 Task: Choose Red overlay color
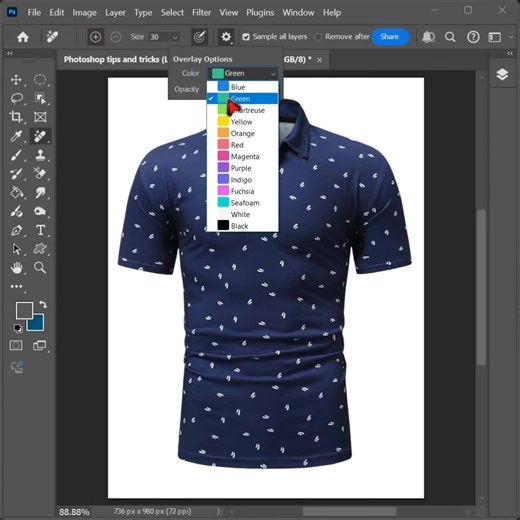point(243,145)
